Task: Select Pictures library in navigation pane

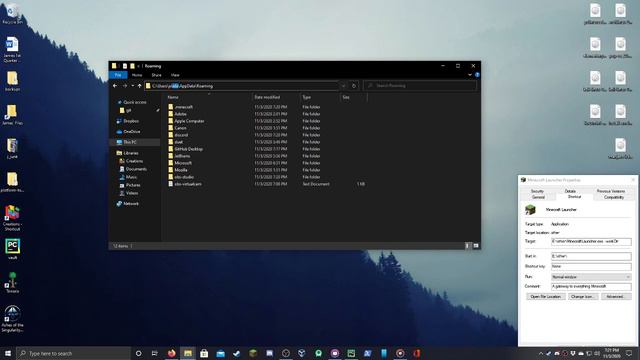Action: (133, 185)
